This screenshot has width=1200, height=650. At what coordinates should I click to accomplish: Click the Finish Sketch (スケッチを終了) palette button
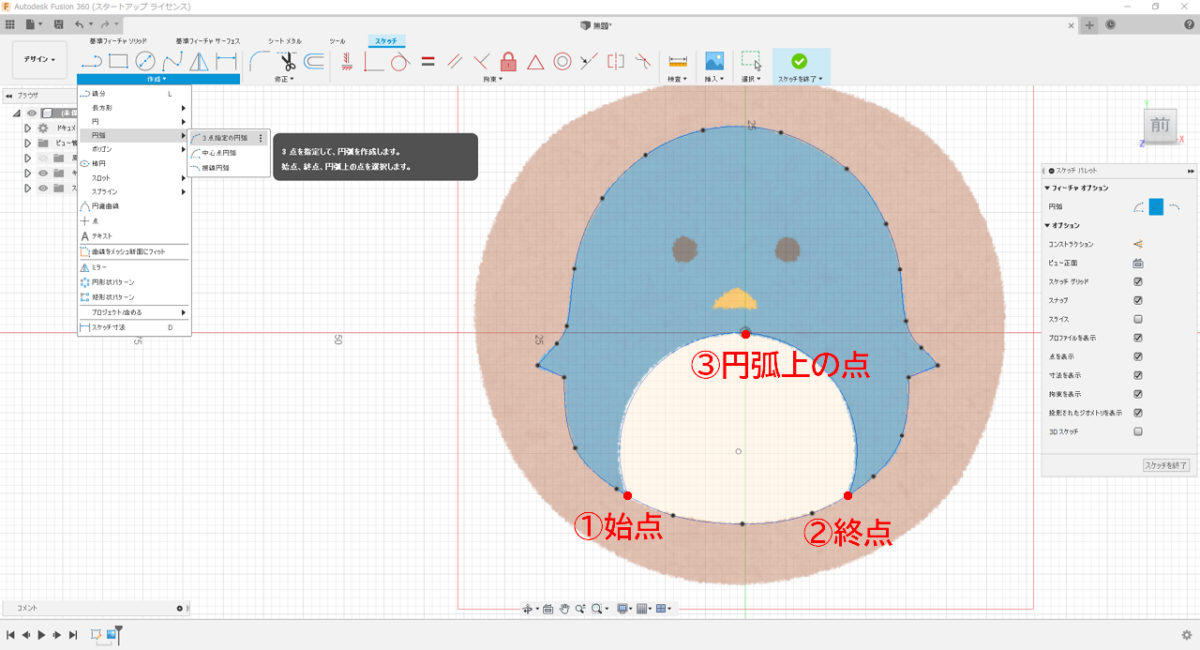pyautogui.click(x=1166, y=465)
